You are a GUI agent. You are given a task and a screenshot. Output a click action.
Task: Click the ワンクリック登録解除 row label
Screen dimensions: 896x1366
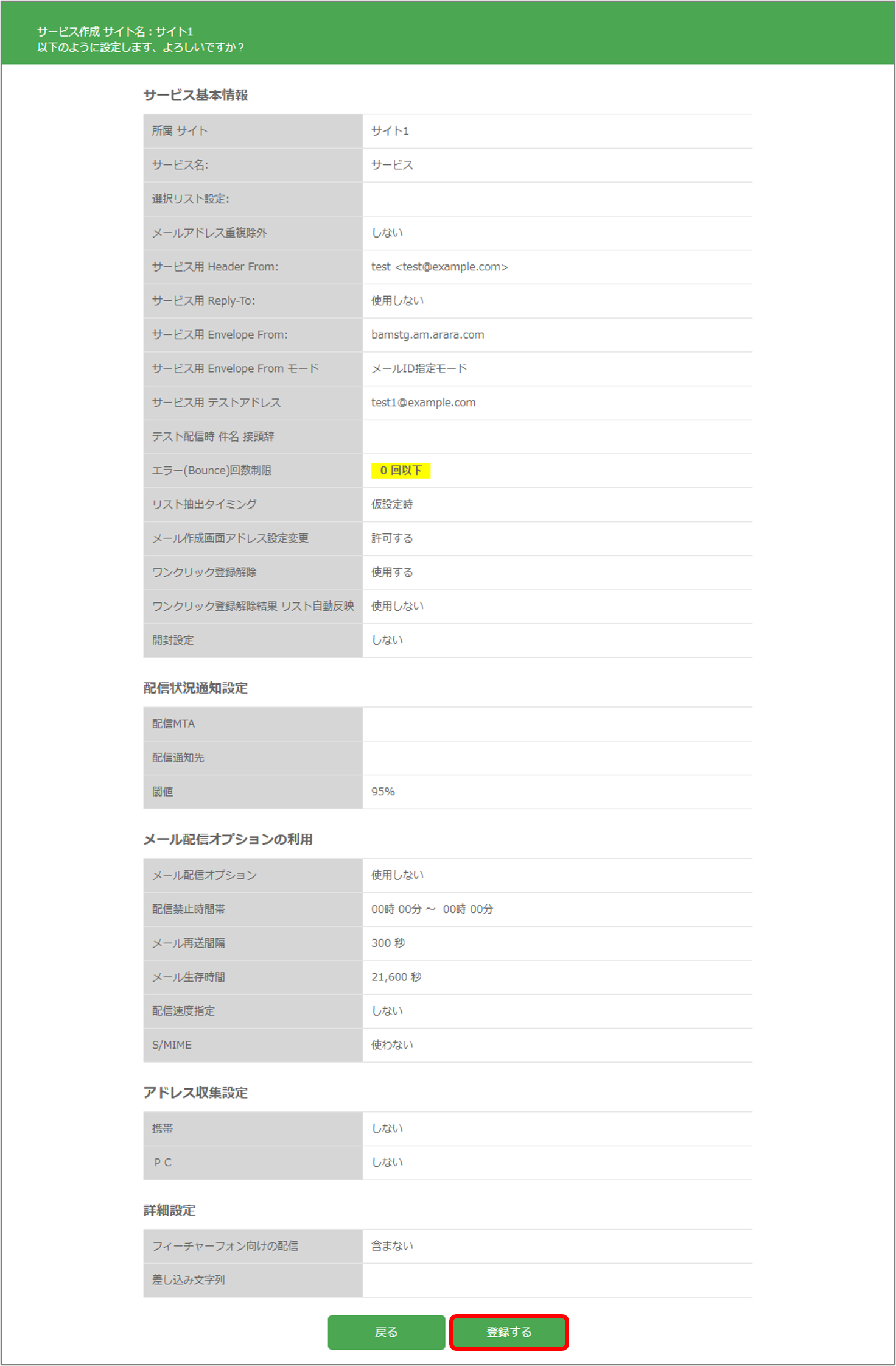[204, 572]
